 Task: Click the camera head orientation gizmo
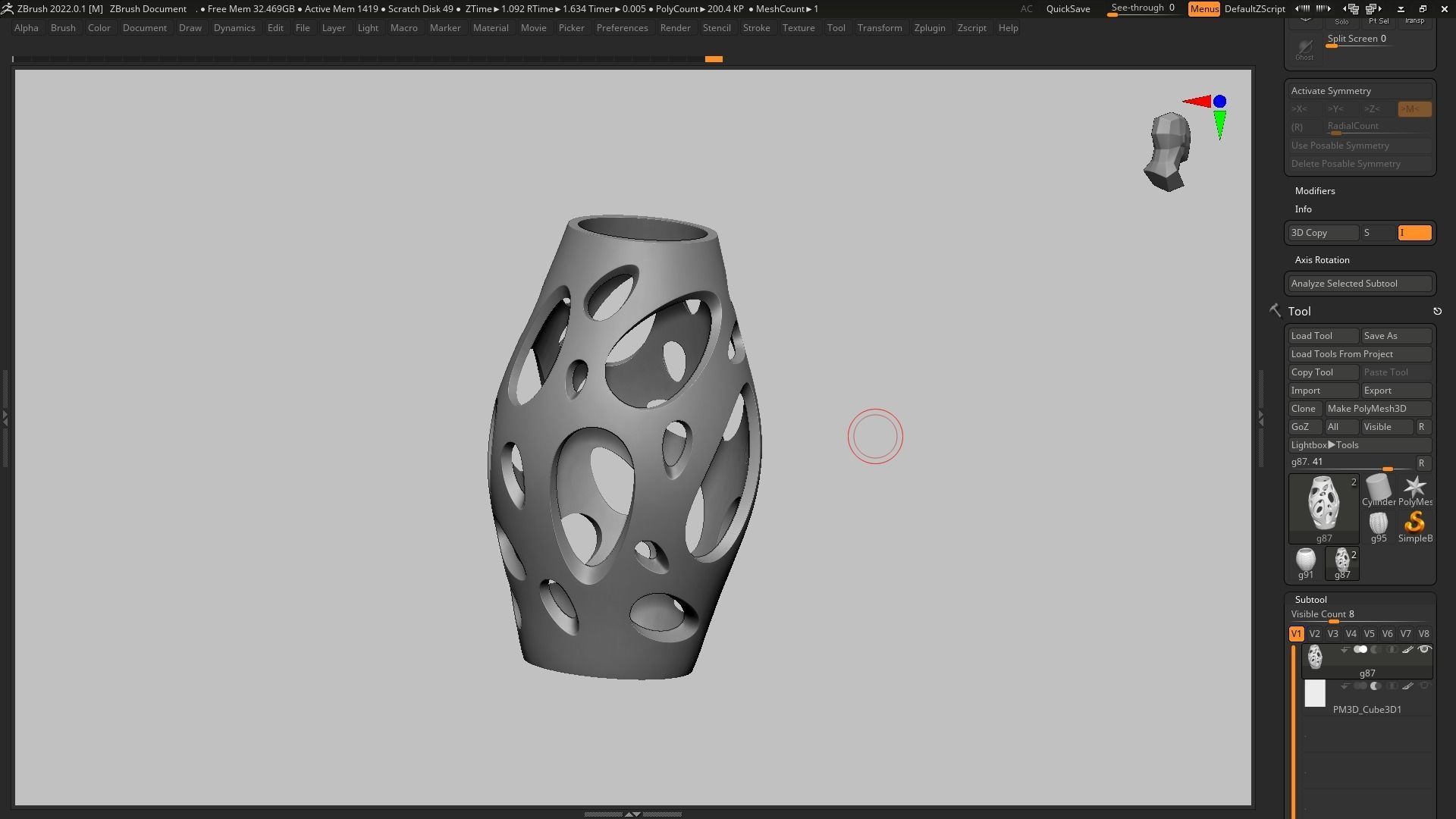tap(1168, 152)
